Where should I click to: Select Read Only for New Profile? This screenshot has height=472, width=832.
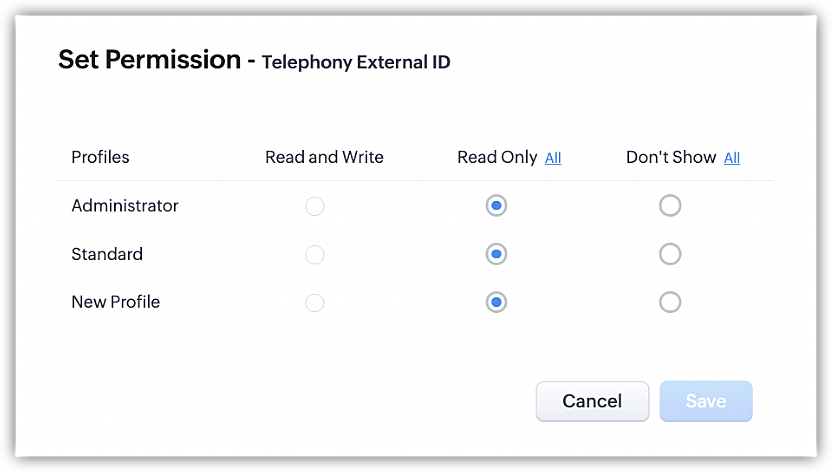tap(496, 302)
